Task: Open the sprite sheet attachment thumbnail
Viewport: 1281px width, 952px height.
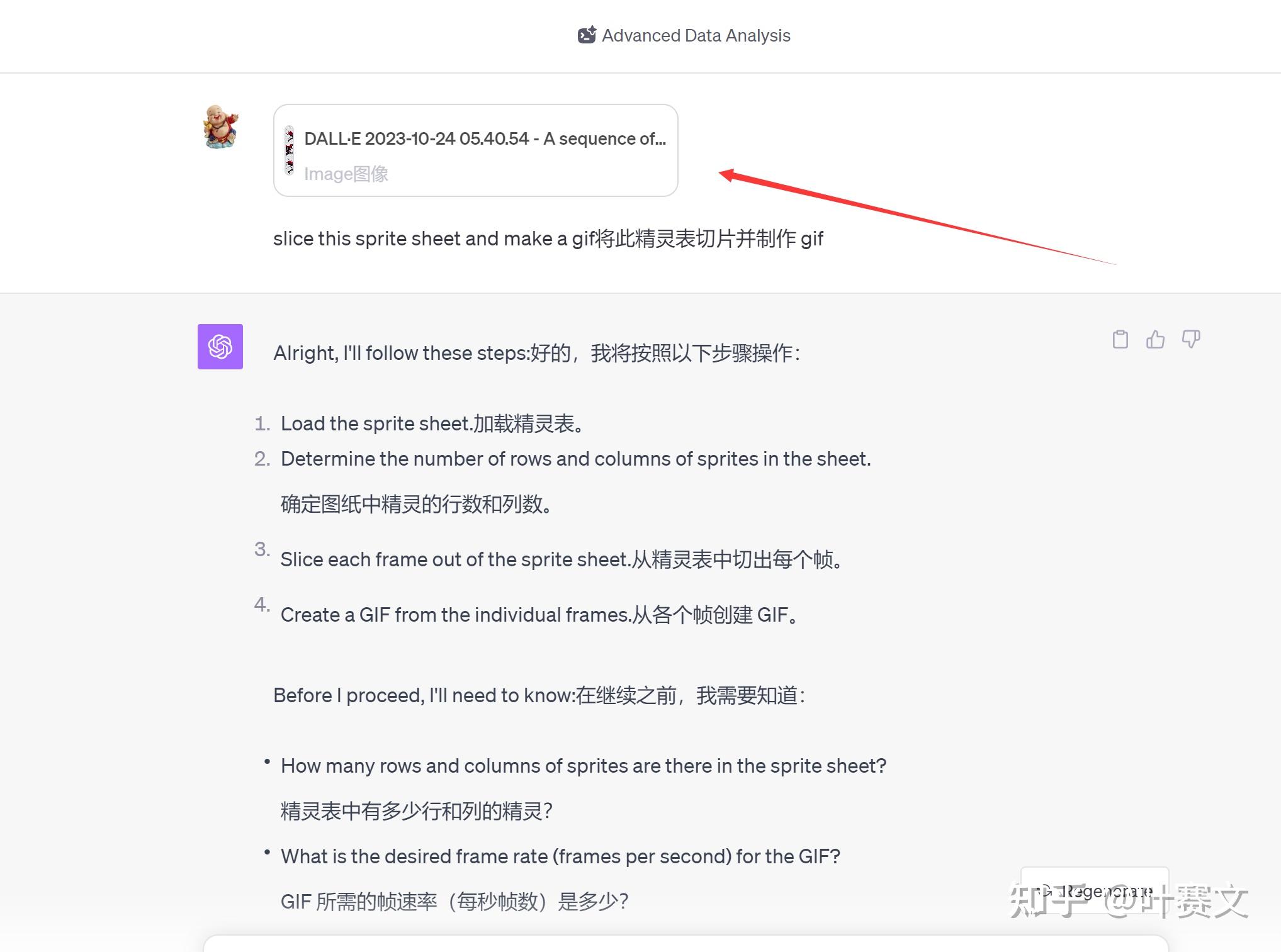Action: [289, 150]
